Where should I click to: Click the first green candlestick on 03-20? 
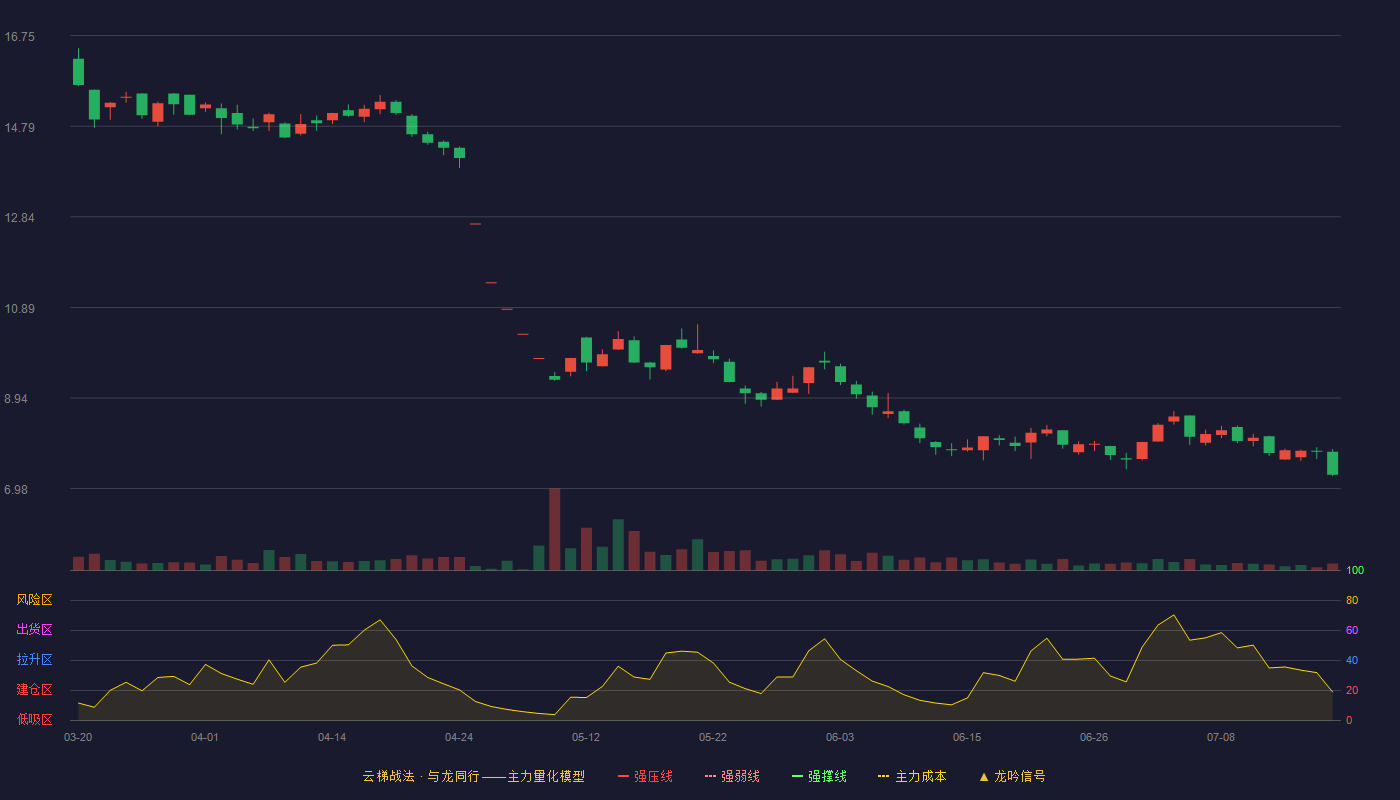tap(78, 71)
